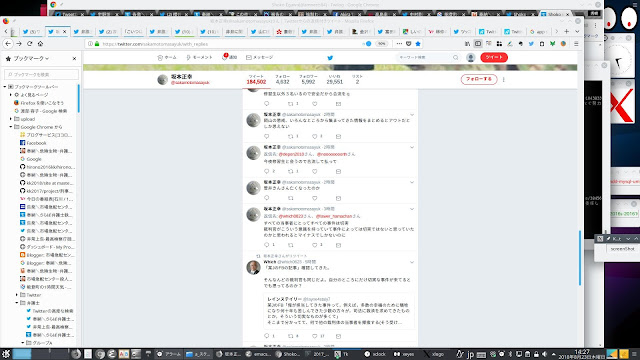Click the @depon2019 mention link

[291, 154]
